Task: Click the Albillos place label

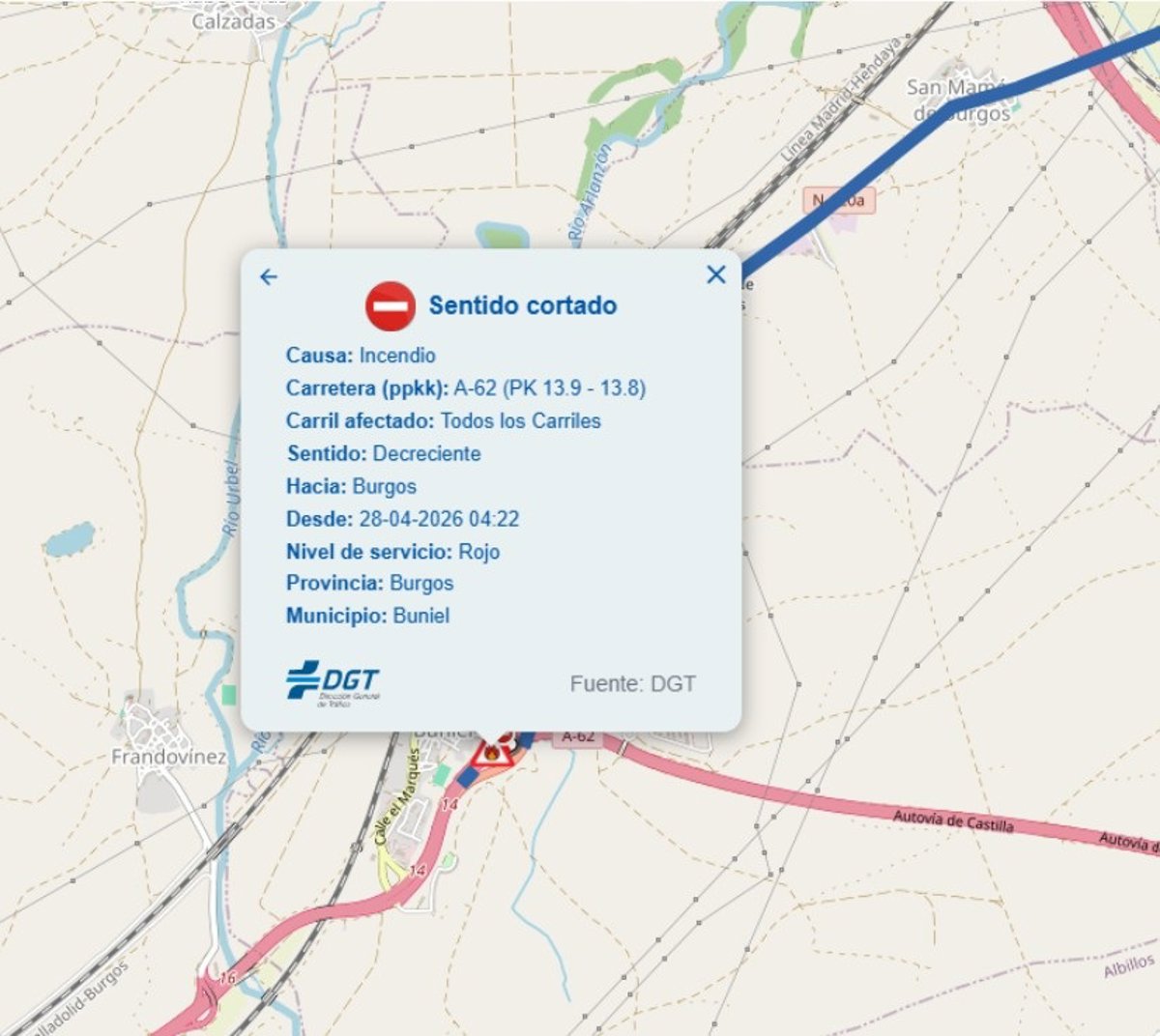Action: [x=1129, y=964]
